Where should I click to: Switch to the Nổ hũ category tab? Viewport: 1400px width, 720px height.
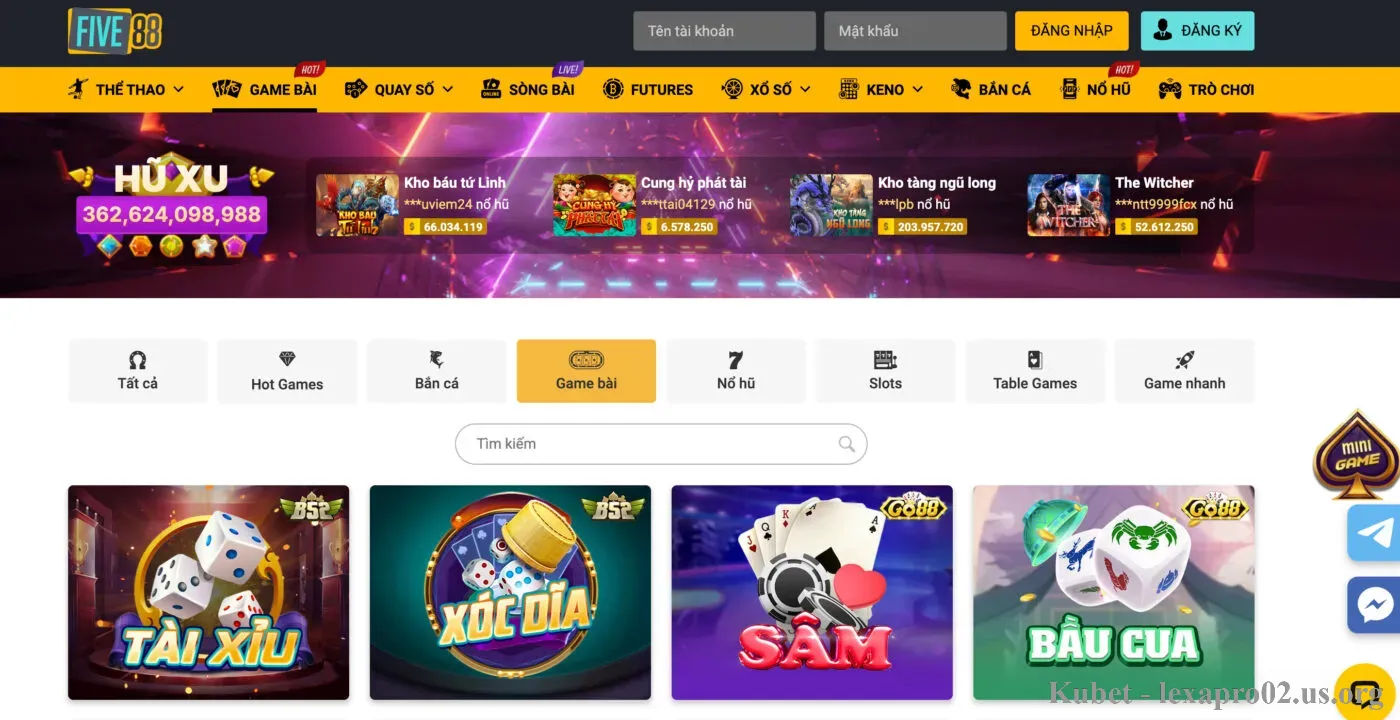(736, 371)
